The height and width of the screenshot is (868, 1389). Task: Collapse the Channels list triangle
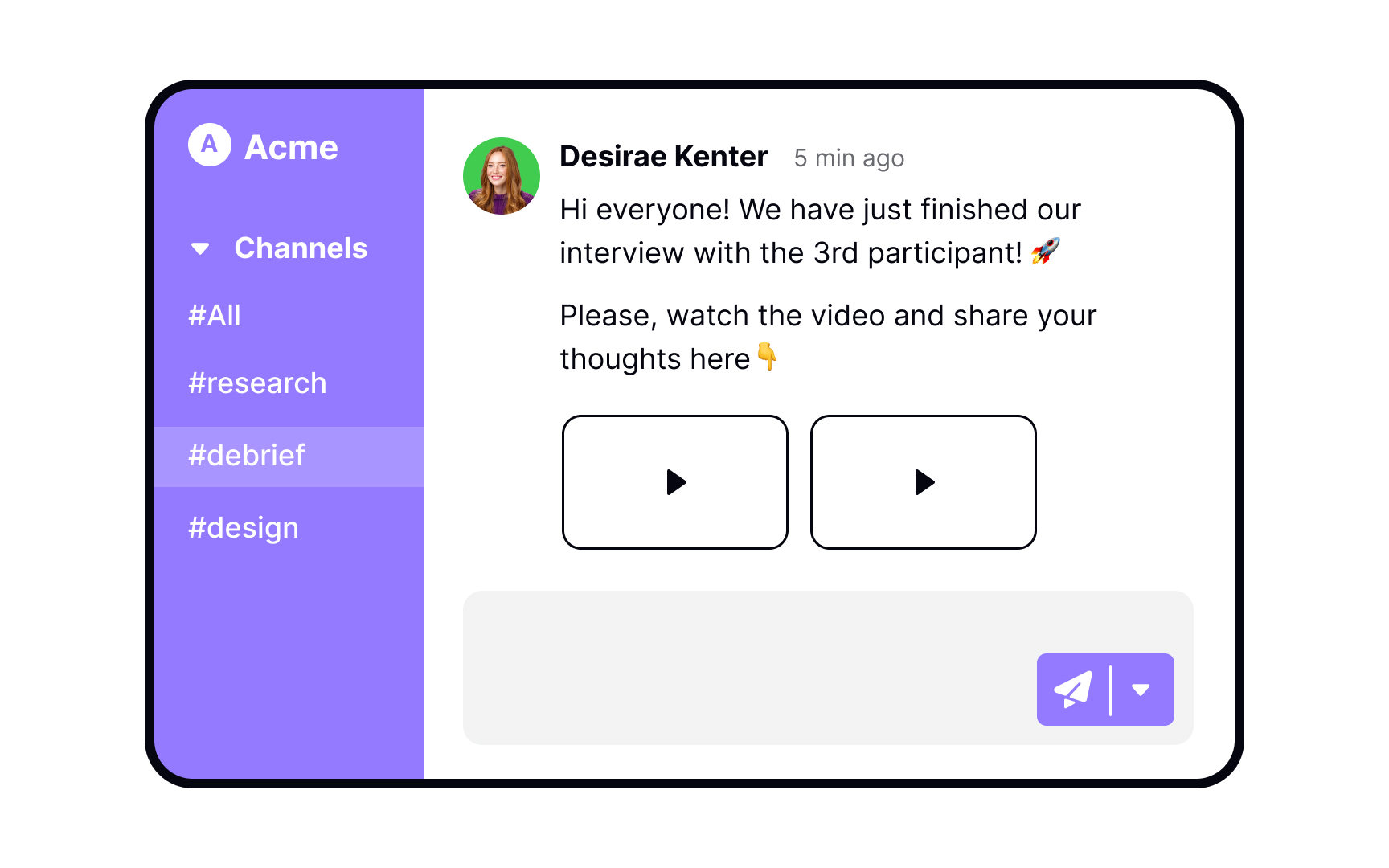tap(200, 249)
